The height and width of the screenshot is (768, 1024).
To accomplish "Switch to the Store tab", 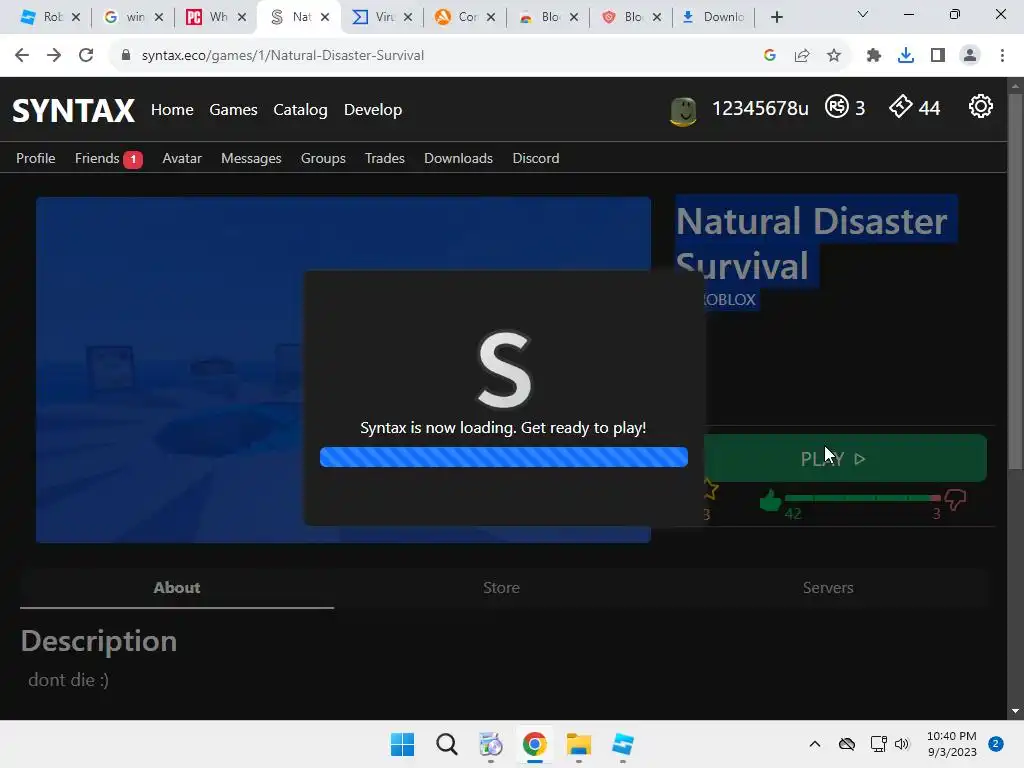I will [x=501, y=588].
